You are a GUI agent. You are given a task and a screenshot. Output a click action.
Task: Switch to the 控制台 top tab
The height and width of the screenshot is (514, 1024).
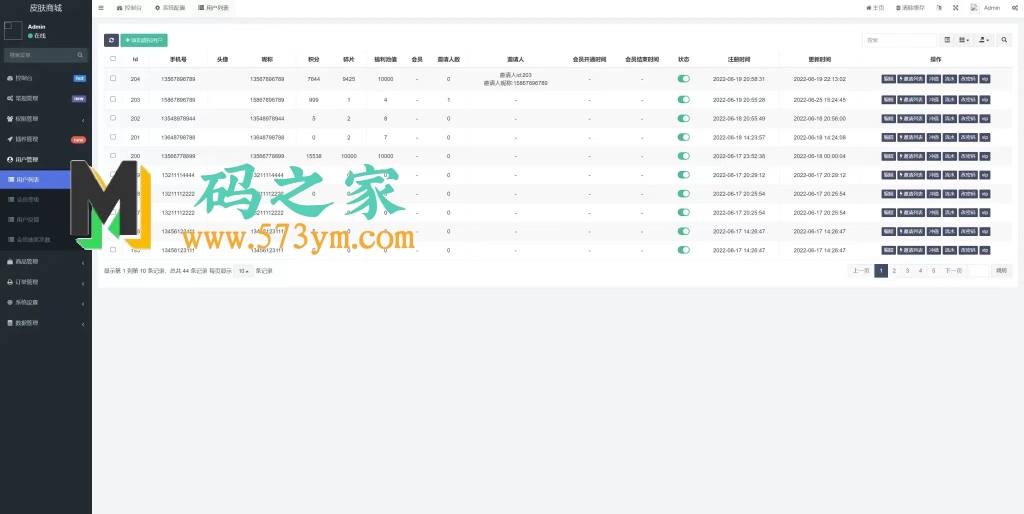(x=129, y=8)
